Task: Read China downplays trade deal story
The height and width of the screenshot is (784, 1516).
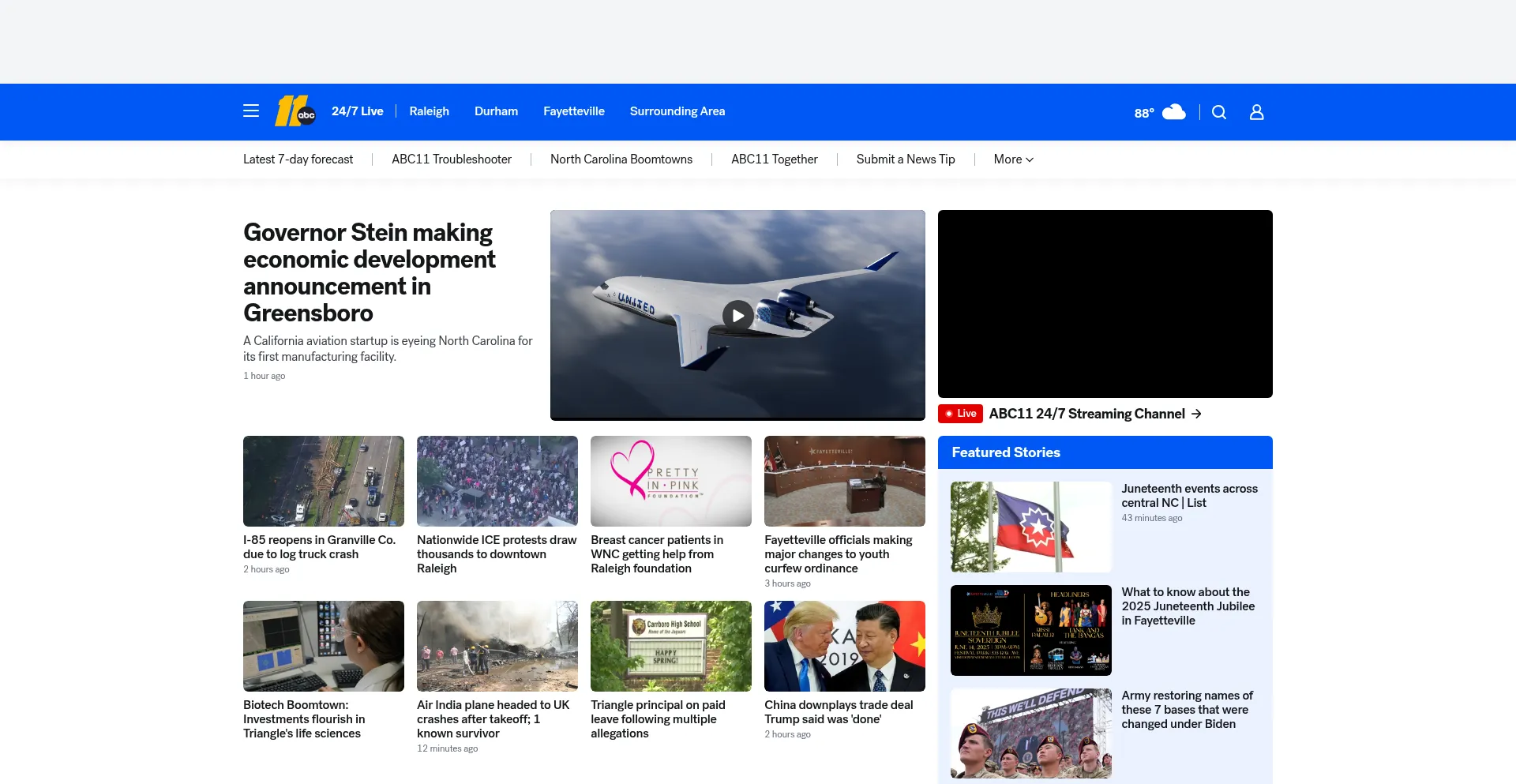Action: [839, 712]
